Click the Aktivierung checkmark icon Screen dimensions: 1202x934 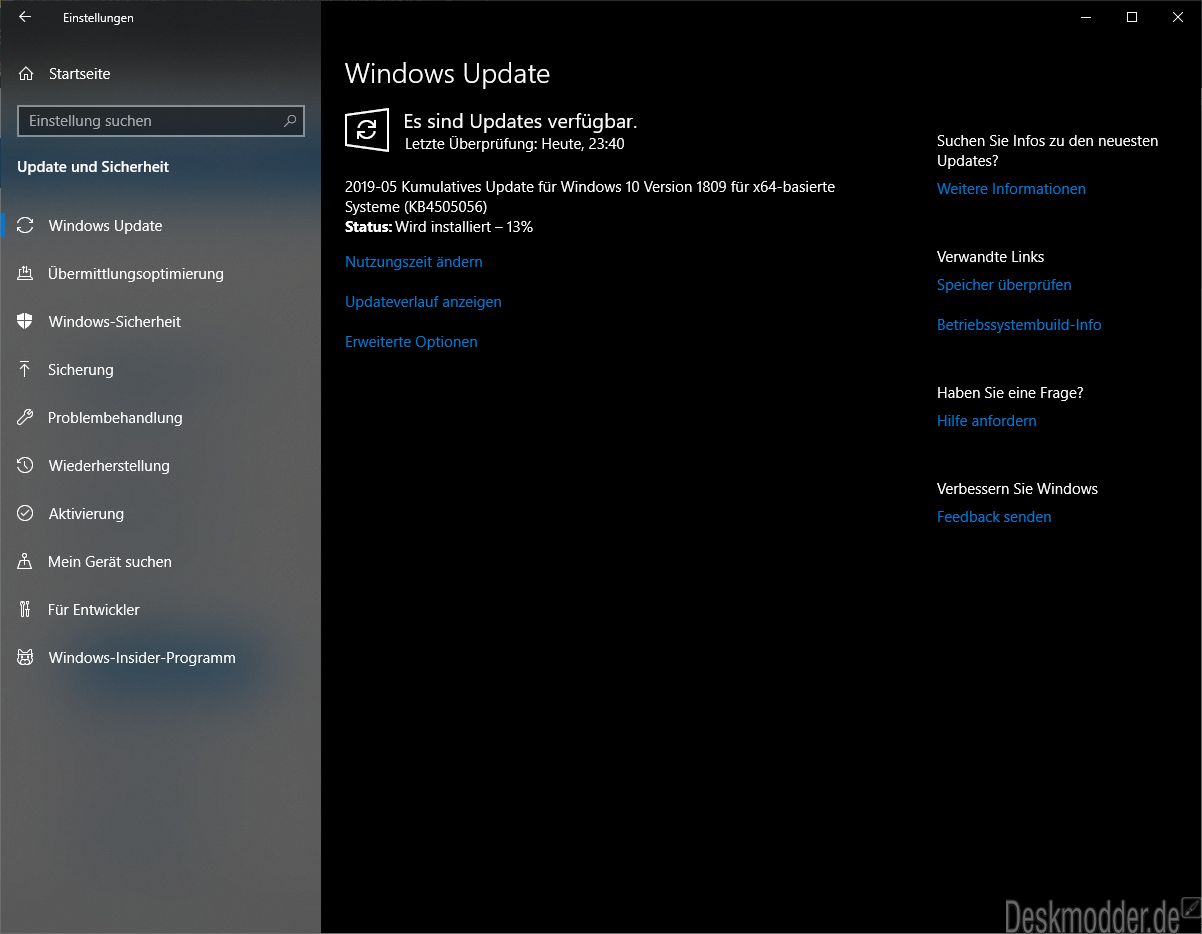pos(26,513)
